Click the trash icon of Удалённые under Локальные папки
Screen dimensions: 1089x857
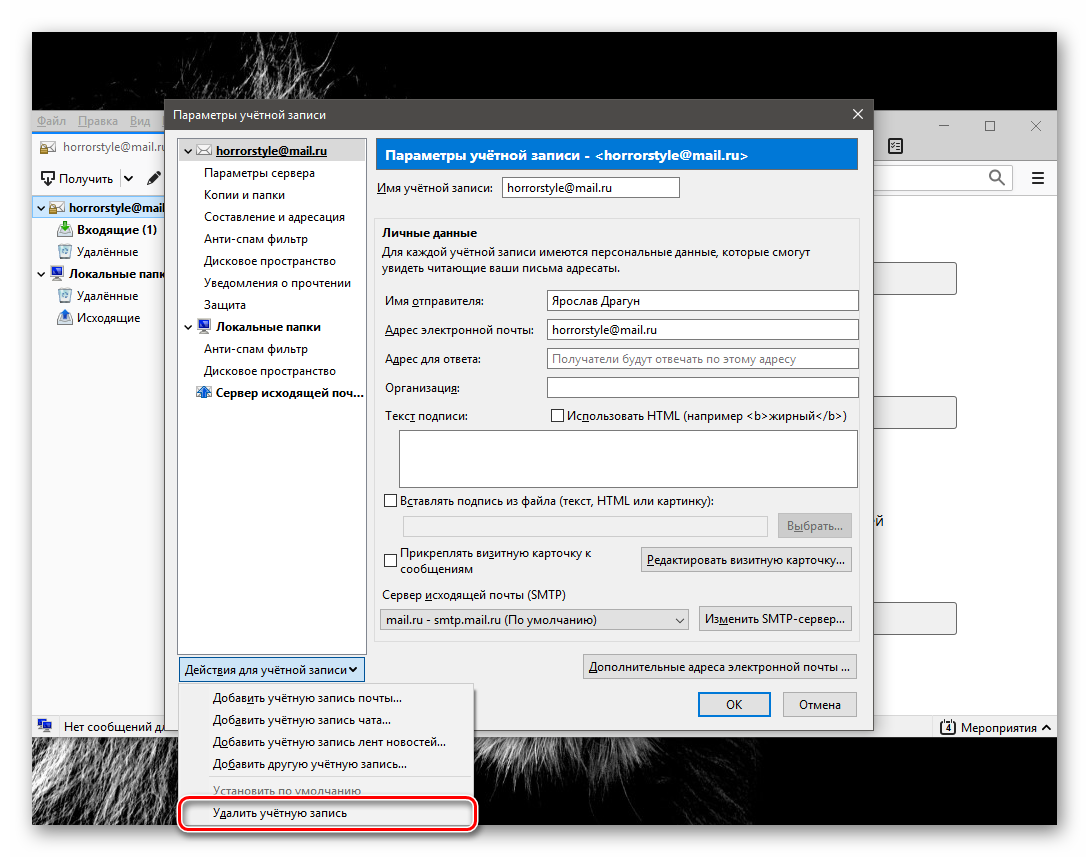(x=65, y=296)
